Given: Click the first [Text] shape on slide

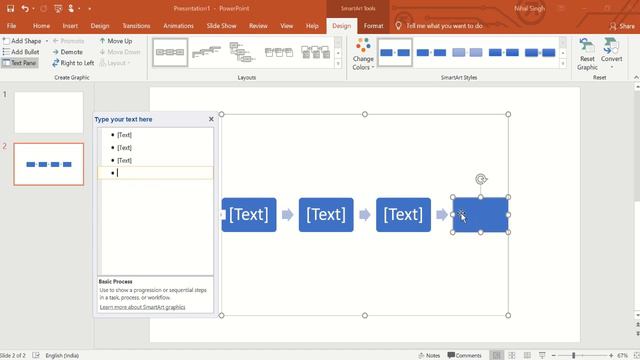Looking at the screenshot, I should click(x=249, y=215).
